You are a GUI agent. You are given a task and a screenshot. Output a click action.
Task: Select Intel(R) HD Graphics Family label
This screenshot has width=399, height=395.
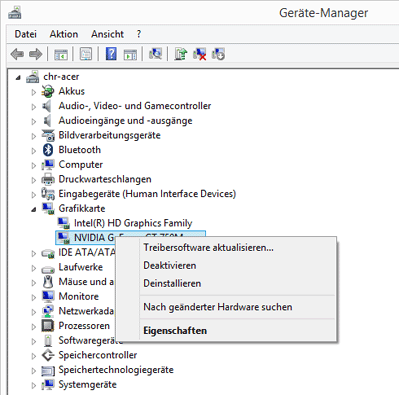click(x=133, y=223)
